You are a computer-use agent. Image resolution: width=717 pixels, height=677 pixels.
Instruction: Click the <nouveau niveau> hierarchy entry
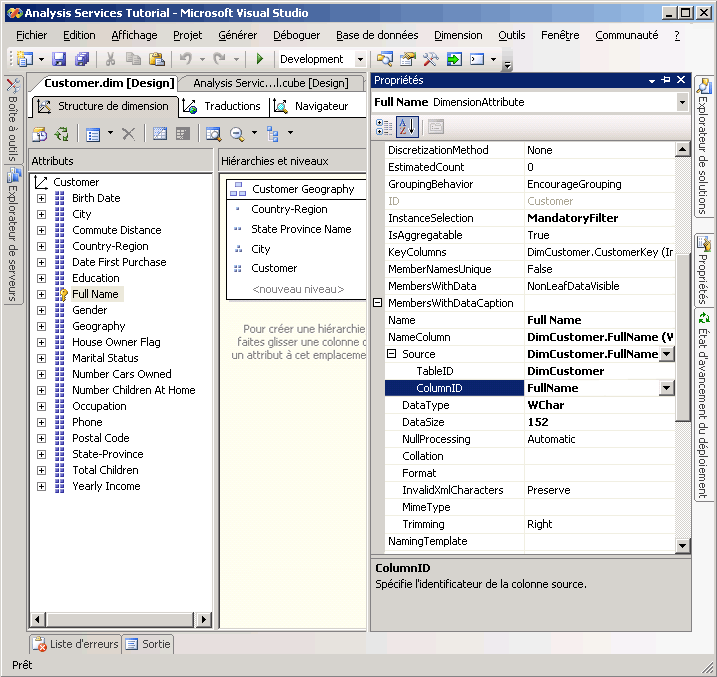[x=298, y=289]
